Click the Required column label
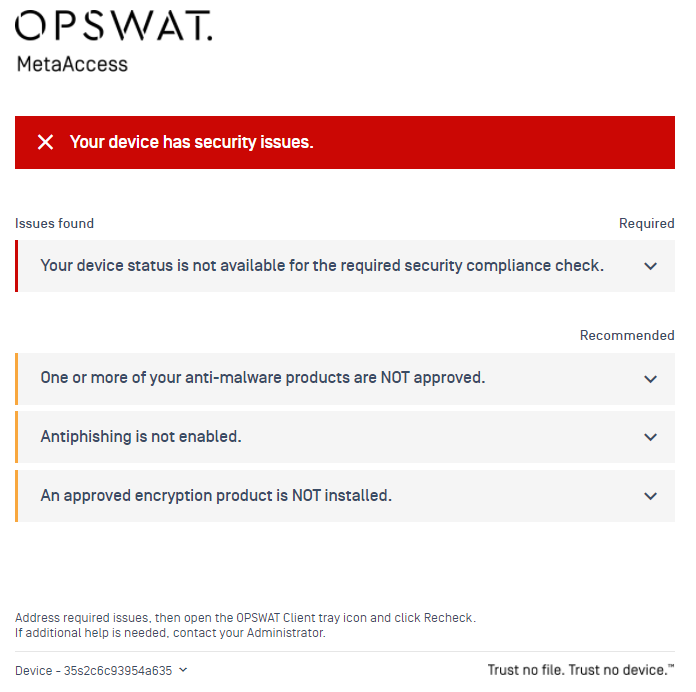The width and height of the screenshot is (696, 692). (x=647, y=223)
